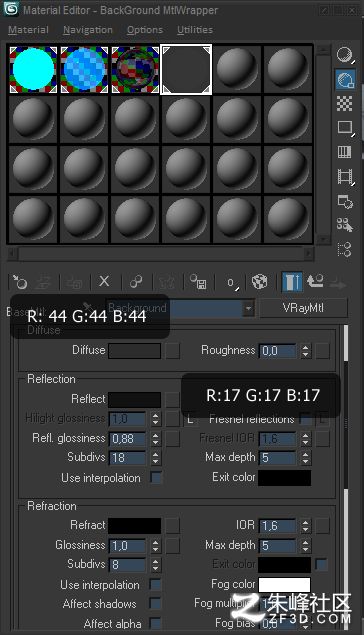Click the Sample UV Tiling icon
364x635 pixels.
tap(345, 128)
